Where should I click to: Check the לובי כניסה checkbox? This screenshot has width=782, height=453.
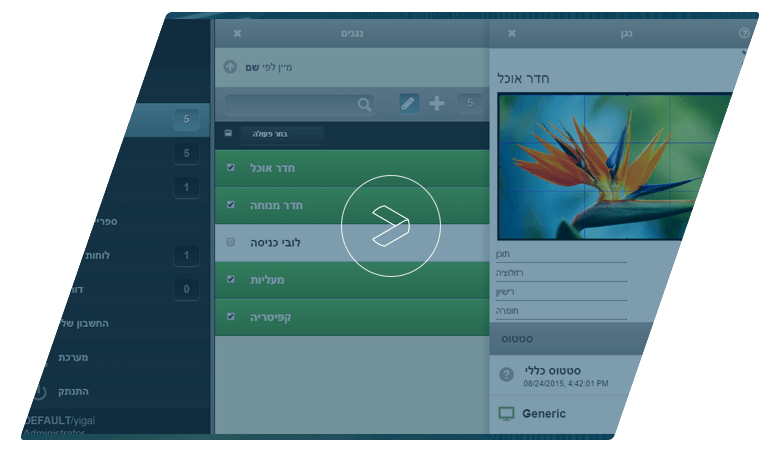point(231,242)
